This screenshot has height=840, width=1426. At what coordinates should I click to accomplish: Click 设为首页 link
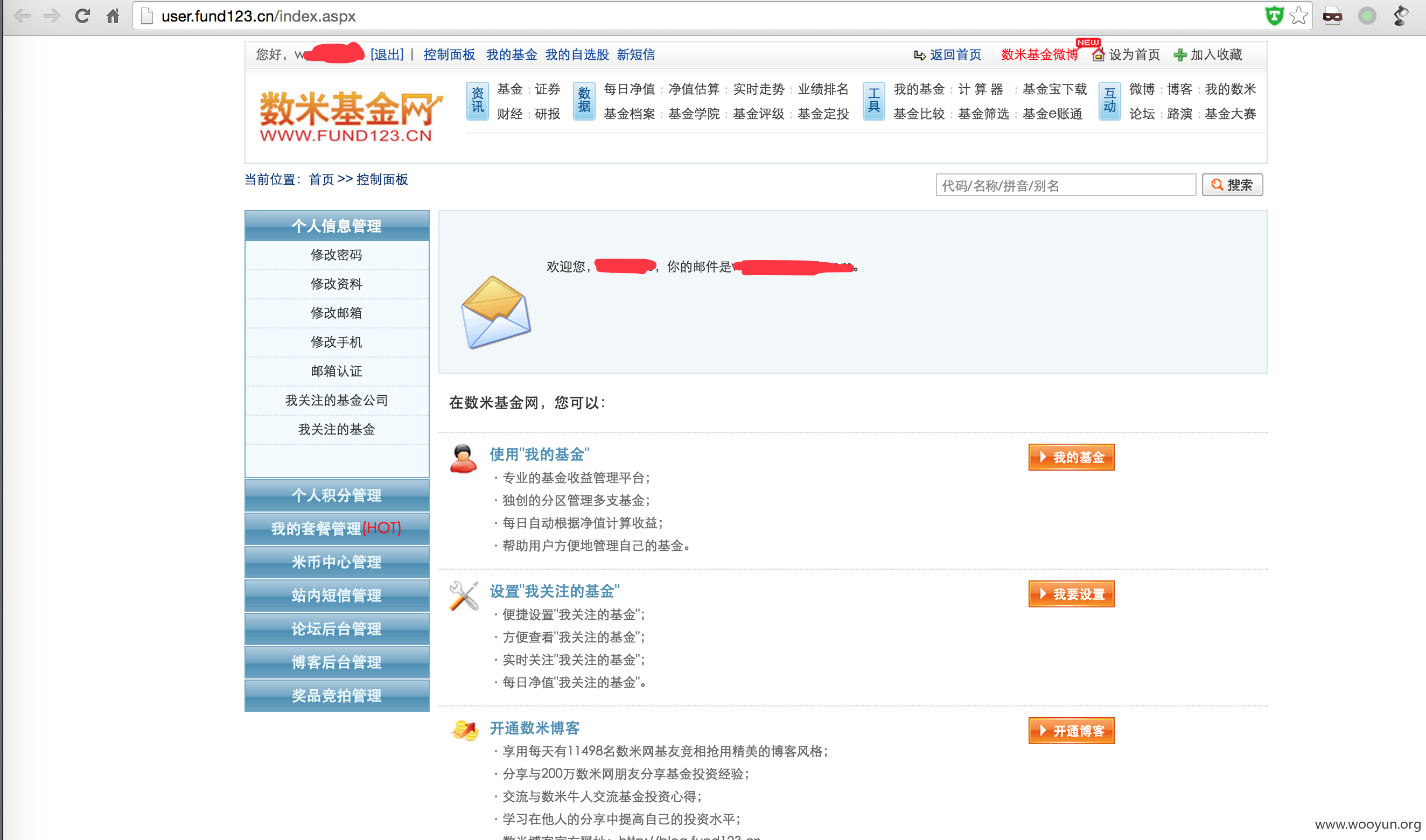click(x=1134, y=55)
